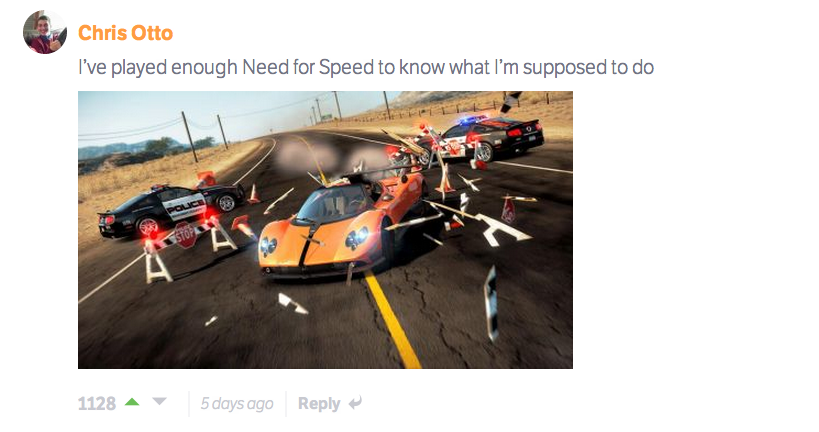Click the Reply link below the image
The image size is (819, 432).
[x=319, y=403]
